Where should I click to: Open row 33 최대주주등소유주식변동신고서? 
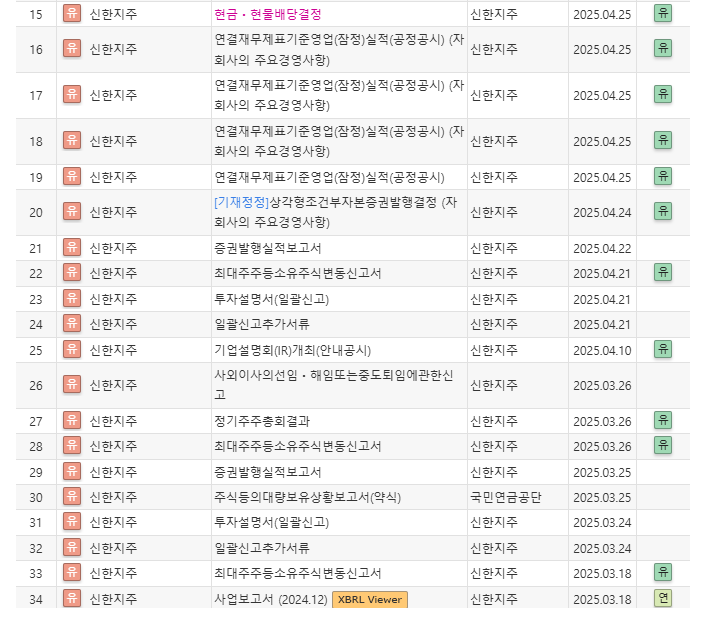point(297,573)
